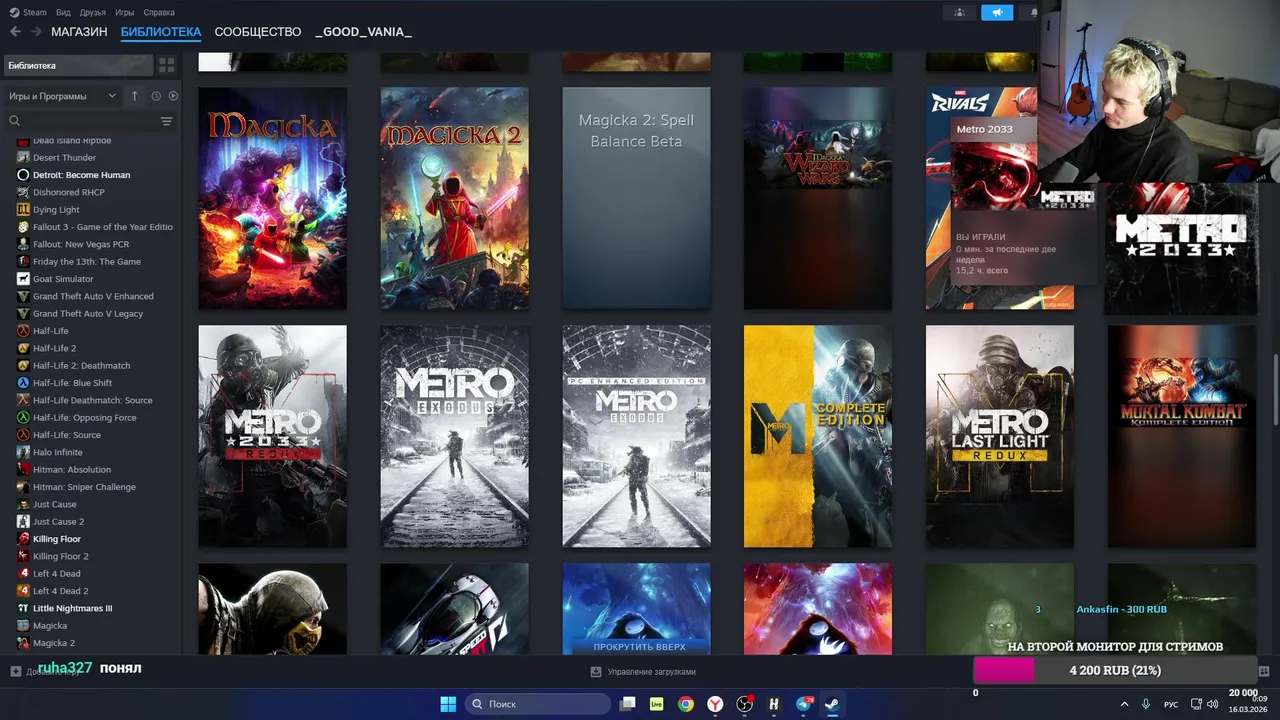The width and height of the screenshot is (1280, 720).
Task: Open the Вид menu
Action: [x=64, y=12]
